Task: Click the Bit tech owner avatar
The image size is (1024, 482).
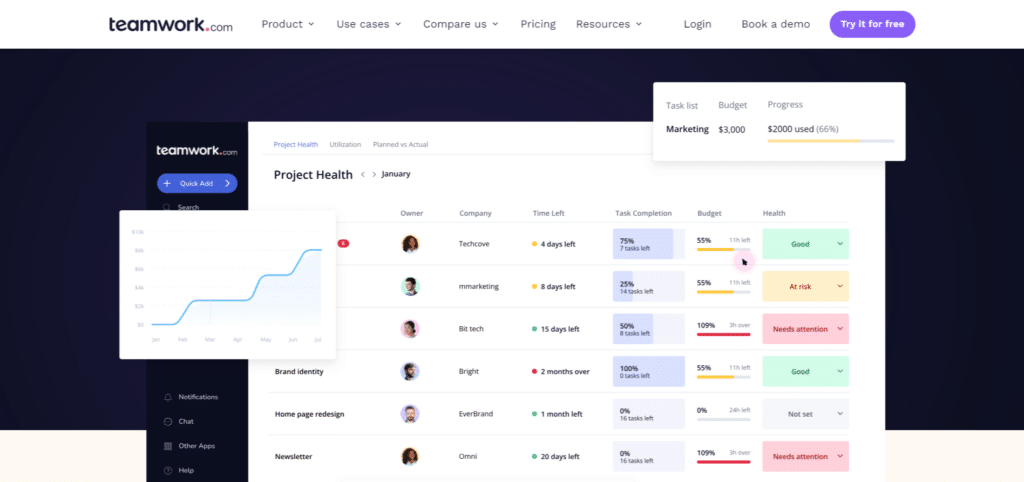Action: (x=410, y=329)
